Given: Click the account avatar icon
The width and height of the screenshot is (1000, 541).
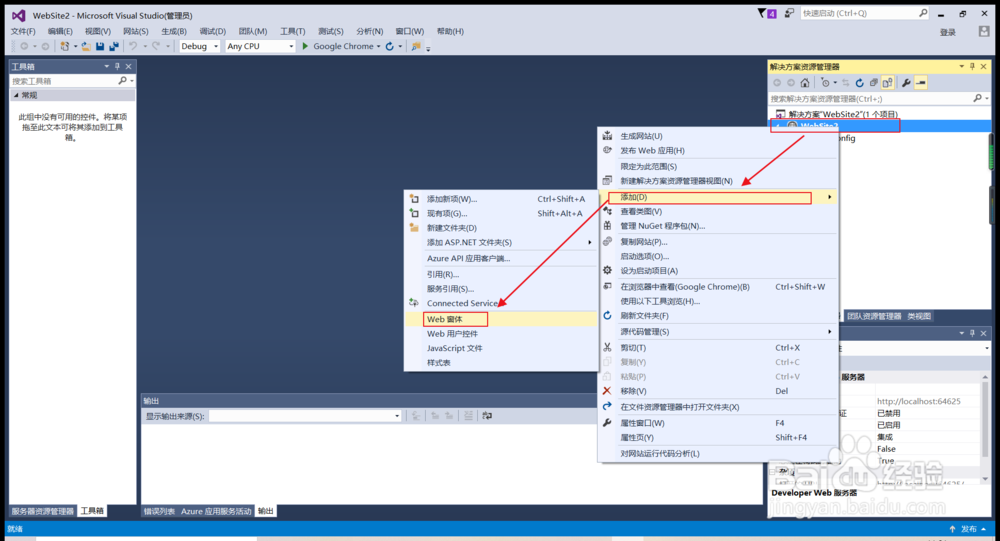Looking at the screenshot, I should point(983,31).
